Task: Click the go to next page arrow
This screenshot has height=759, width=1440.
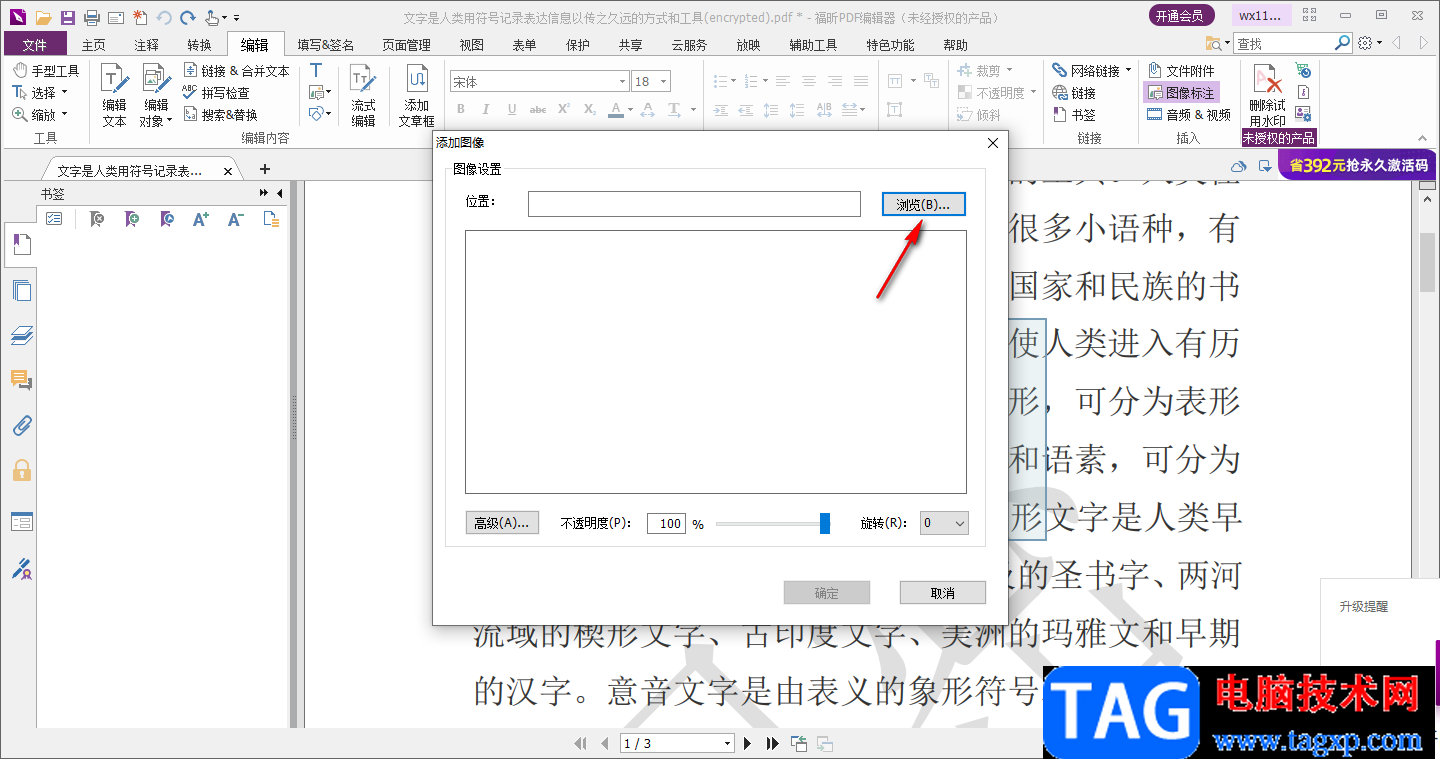Action: [747, 743]
